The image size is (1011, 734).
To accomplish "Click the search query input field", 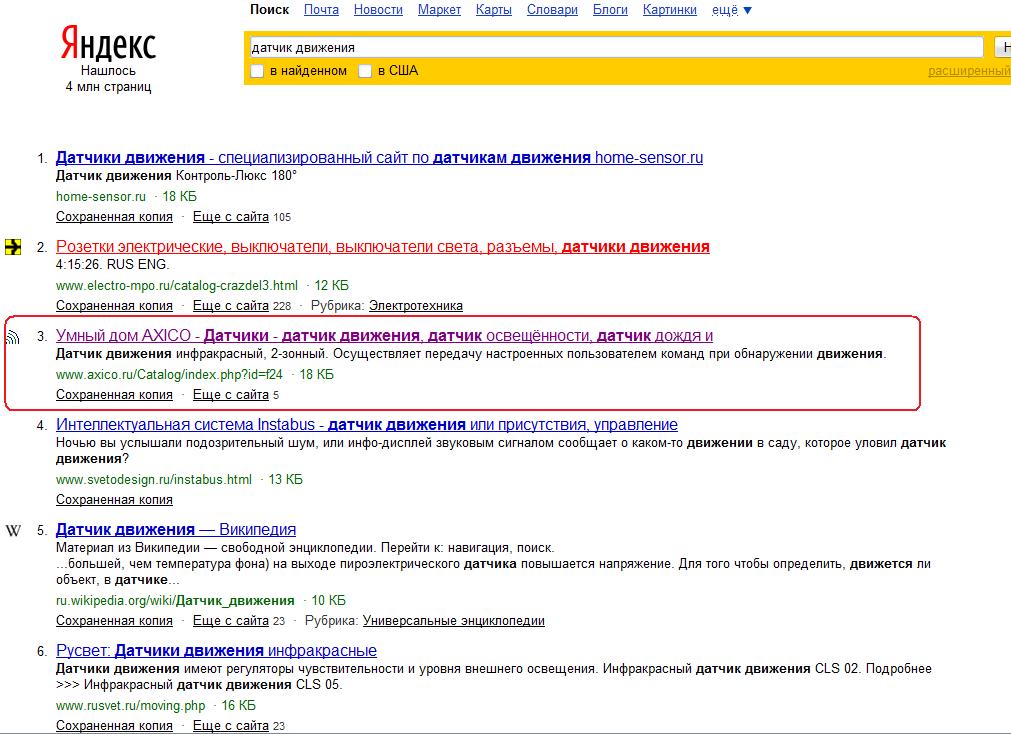I will pos(616,47).
